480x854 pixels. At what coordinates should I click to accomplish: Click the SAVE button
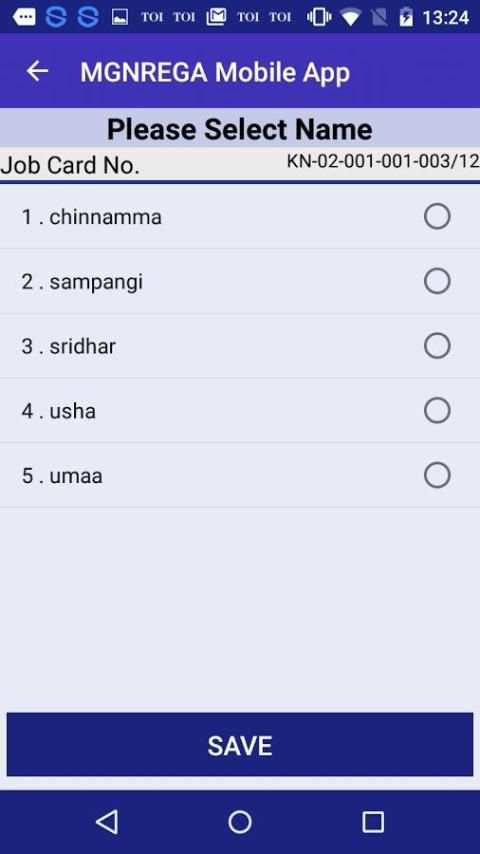pos(240,744)
